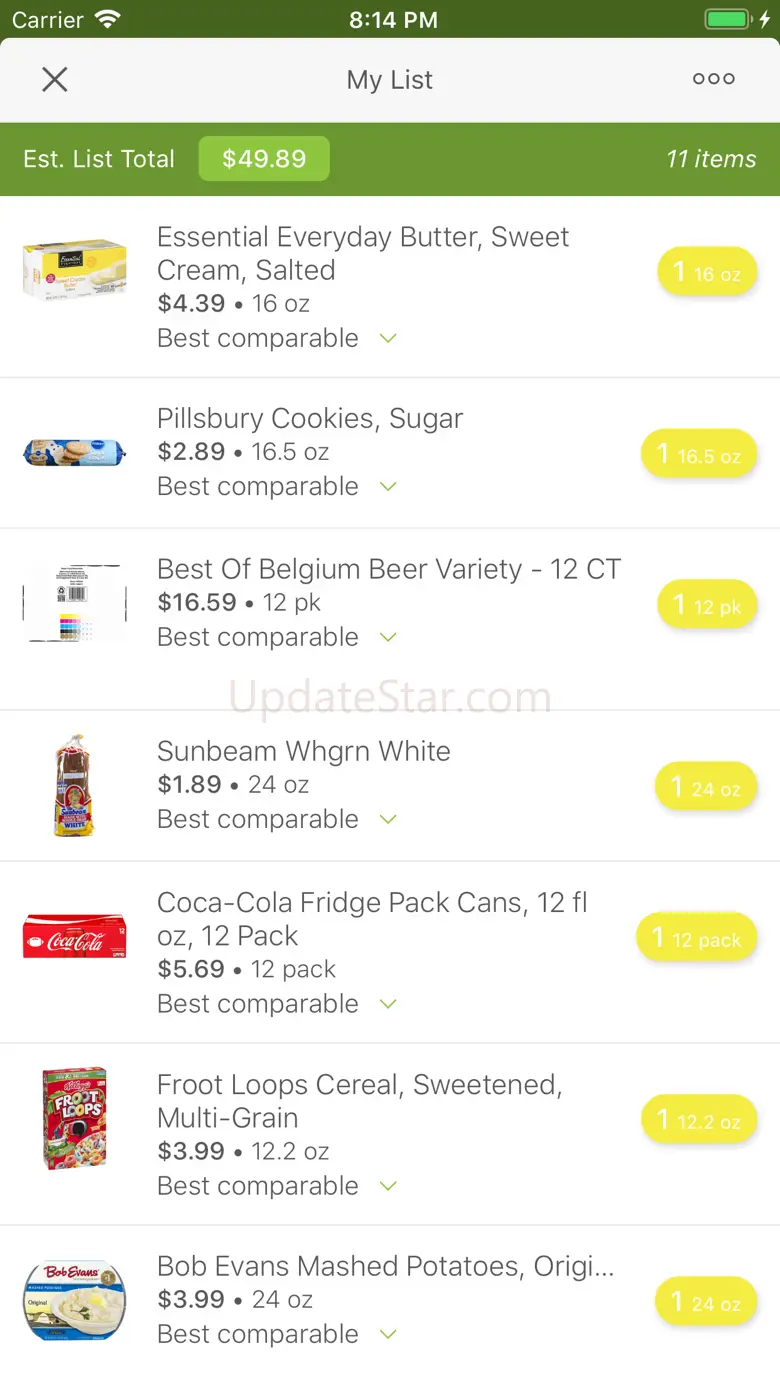Tap the Bob Evans Mashed Potatoes image
Screen dimensions: 780x1387
75,1300
